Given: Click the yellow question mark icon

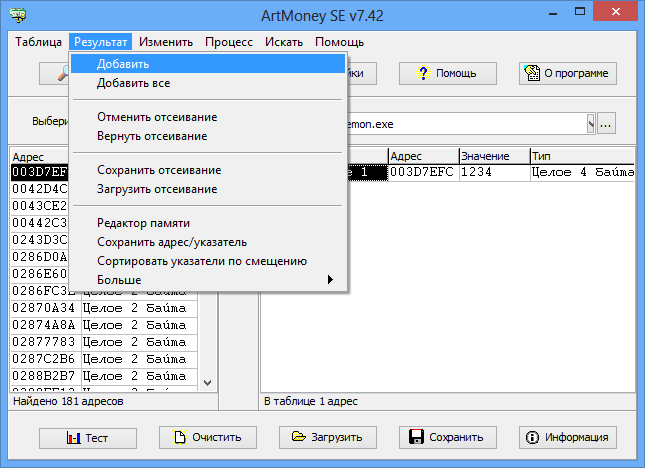Looking at the screenshot, I should [x=423, y=73].
